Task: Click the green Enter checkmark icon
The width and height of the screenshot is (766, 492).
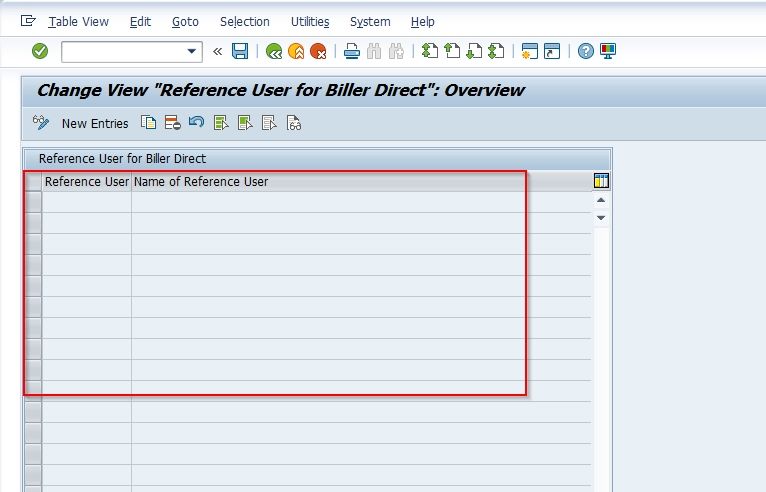Action: pos(40,51)
